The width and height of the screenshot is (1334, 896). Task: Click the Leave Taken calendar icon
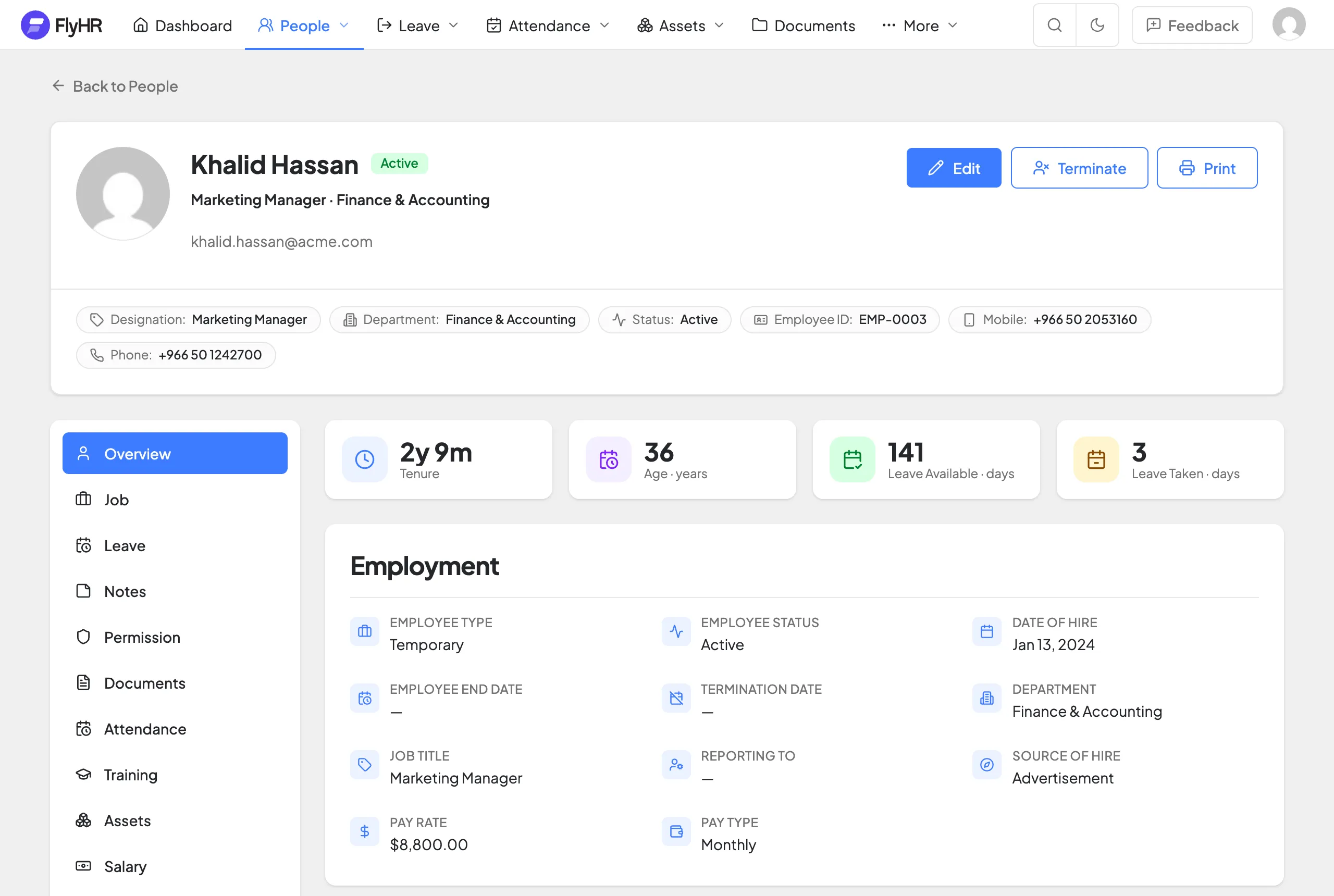(x=1096, y=459)
